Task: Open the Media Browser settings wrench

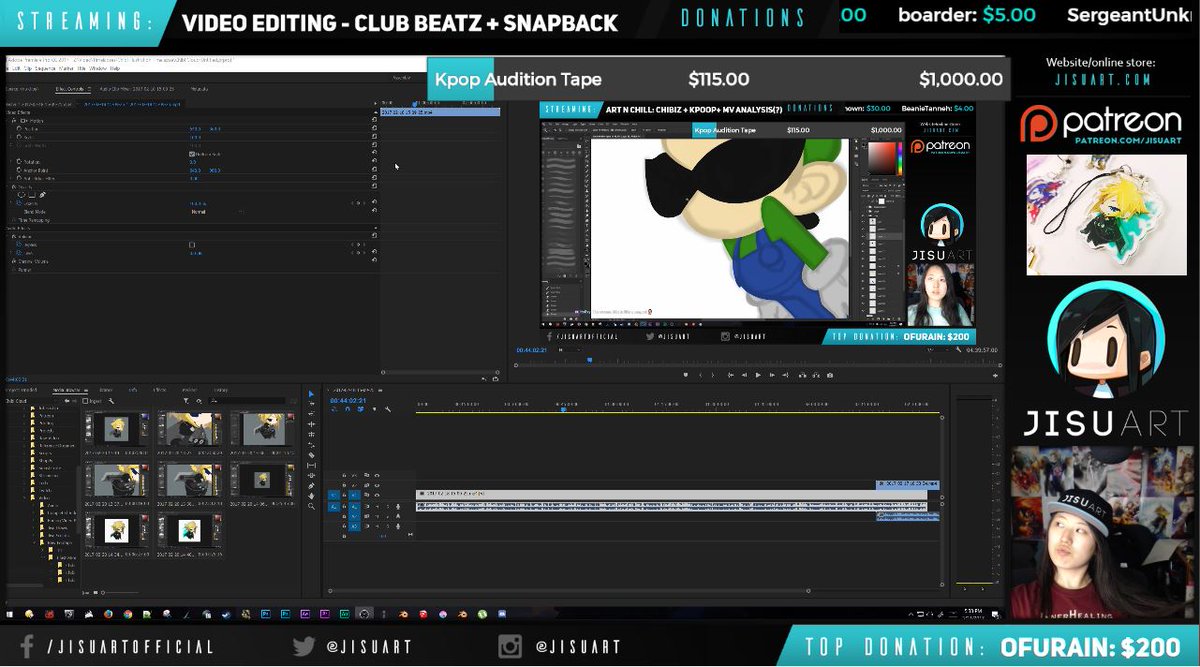Action: 111,401
